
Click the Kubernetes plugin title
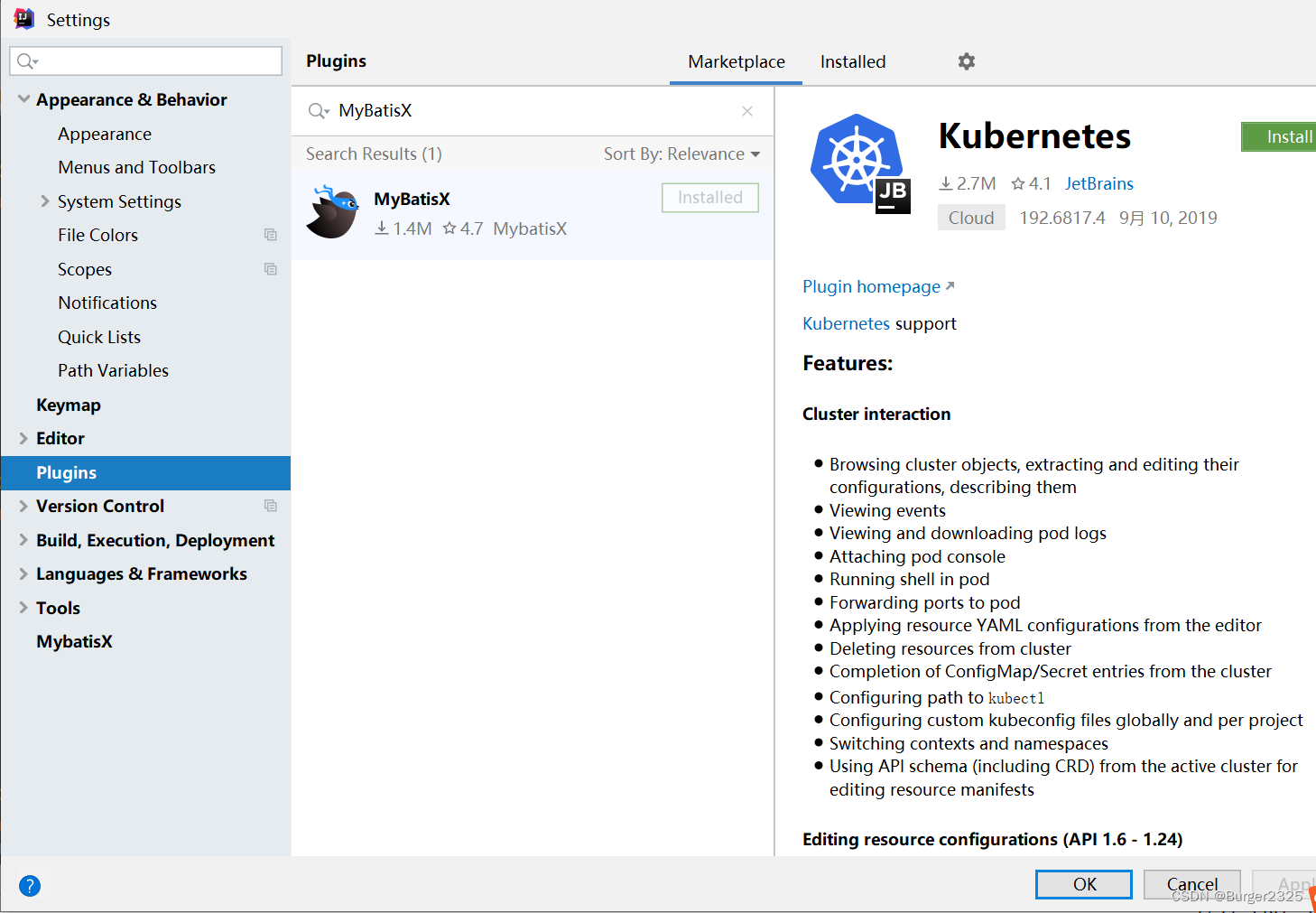click(x=1034, y=135)
